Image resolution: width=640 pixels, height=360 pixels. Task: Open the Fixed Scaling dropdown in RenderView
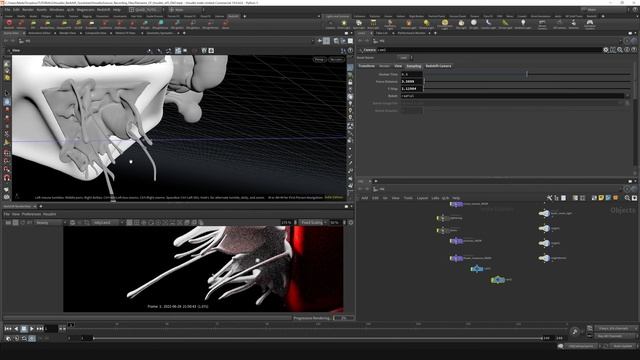coord(313,222)
